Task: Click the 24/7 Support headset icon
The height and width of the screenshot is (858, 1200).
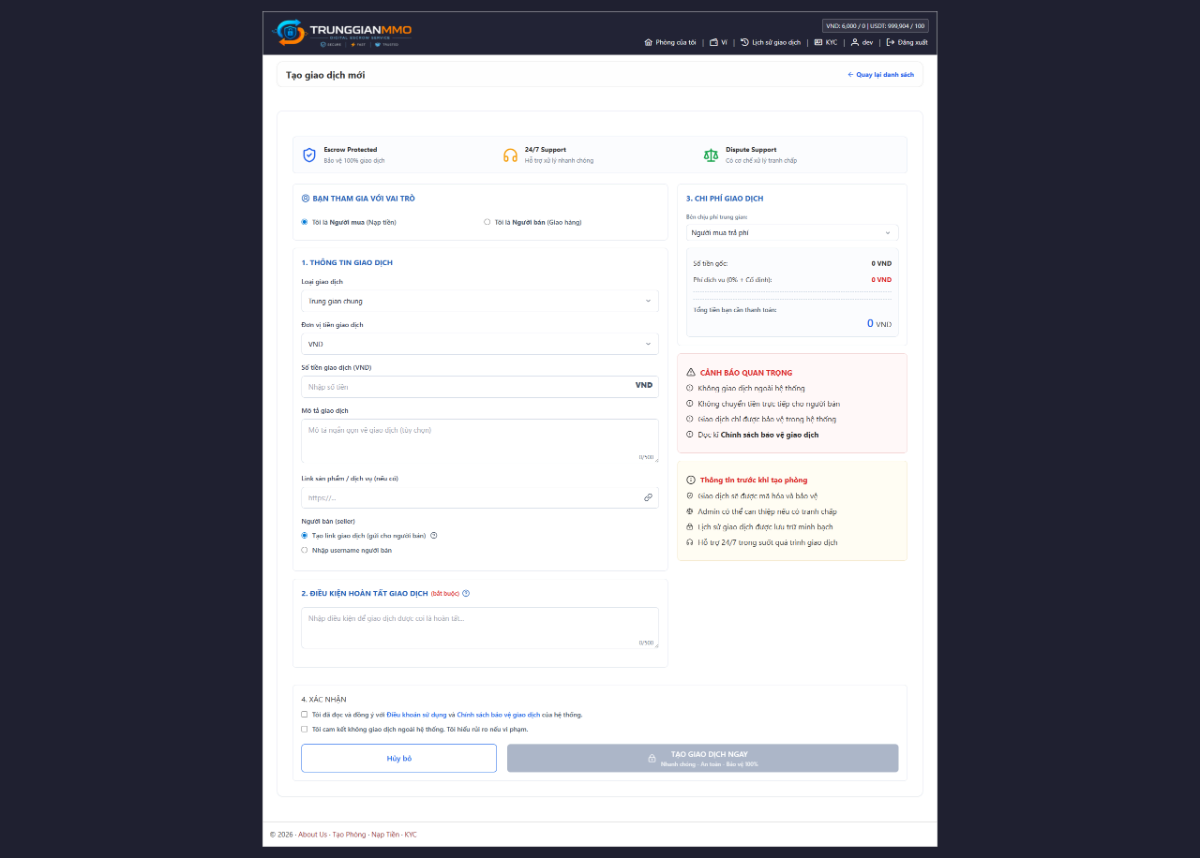Action: click(x=510, y=155)
